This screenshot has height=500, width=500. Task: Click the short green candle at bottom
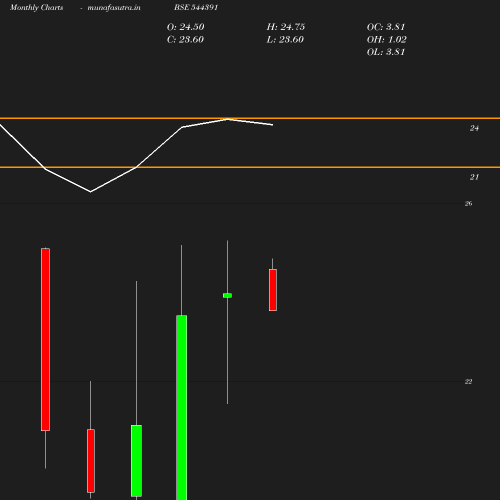click(x=136, y=461)
